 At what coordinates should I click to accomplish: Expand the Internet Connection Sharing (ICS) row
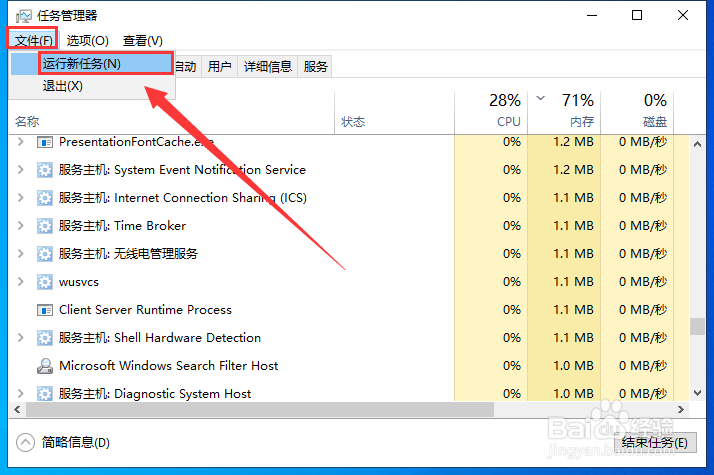coord(20,198)
